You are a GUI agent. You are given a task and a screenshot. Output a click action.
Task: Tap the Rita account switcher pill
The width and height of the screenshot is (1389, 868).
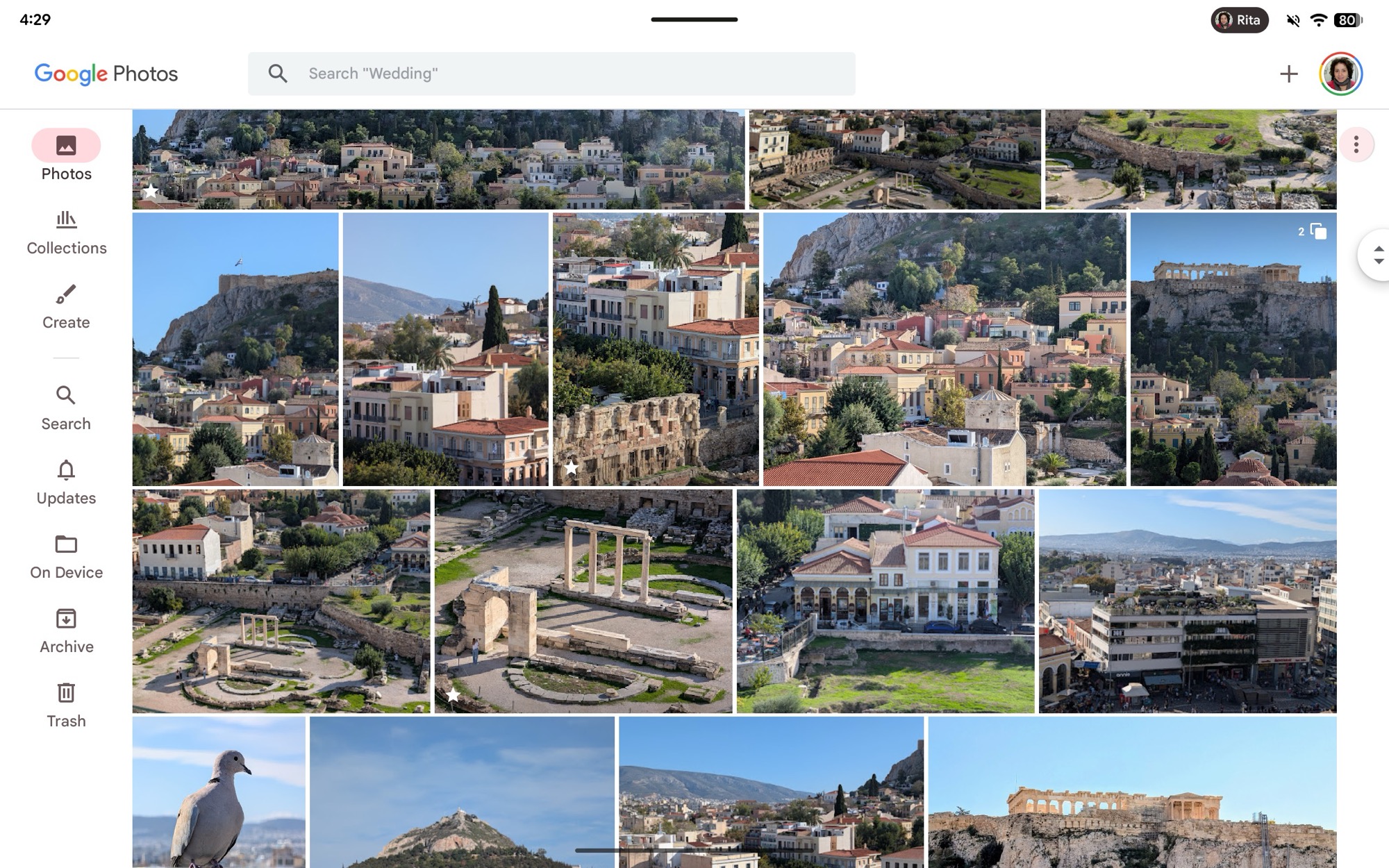(x=1239, y=20)
